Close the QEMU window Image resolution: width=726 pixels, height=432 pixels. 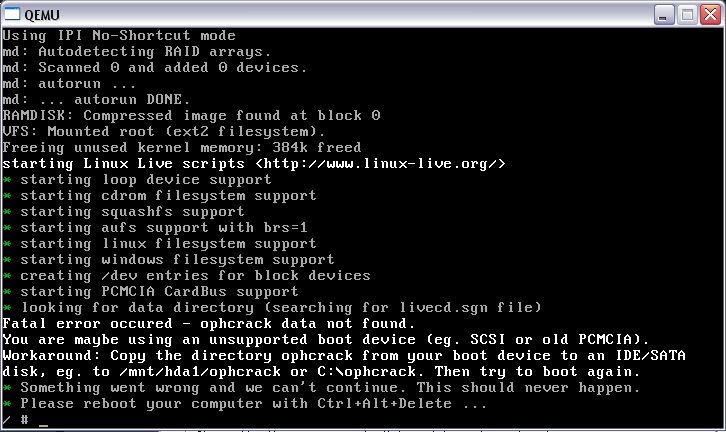tap(710, 15)
